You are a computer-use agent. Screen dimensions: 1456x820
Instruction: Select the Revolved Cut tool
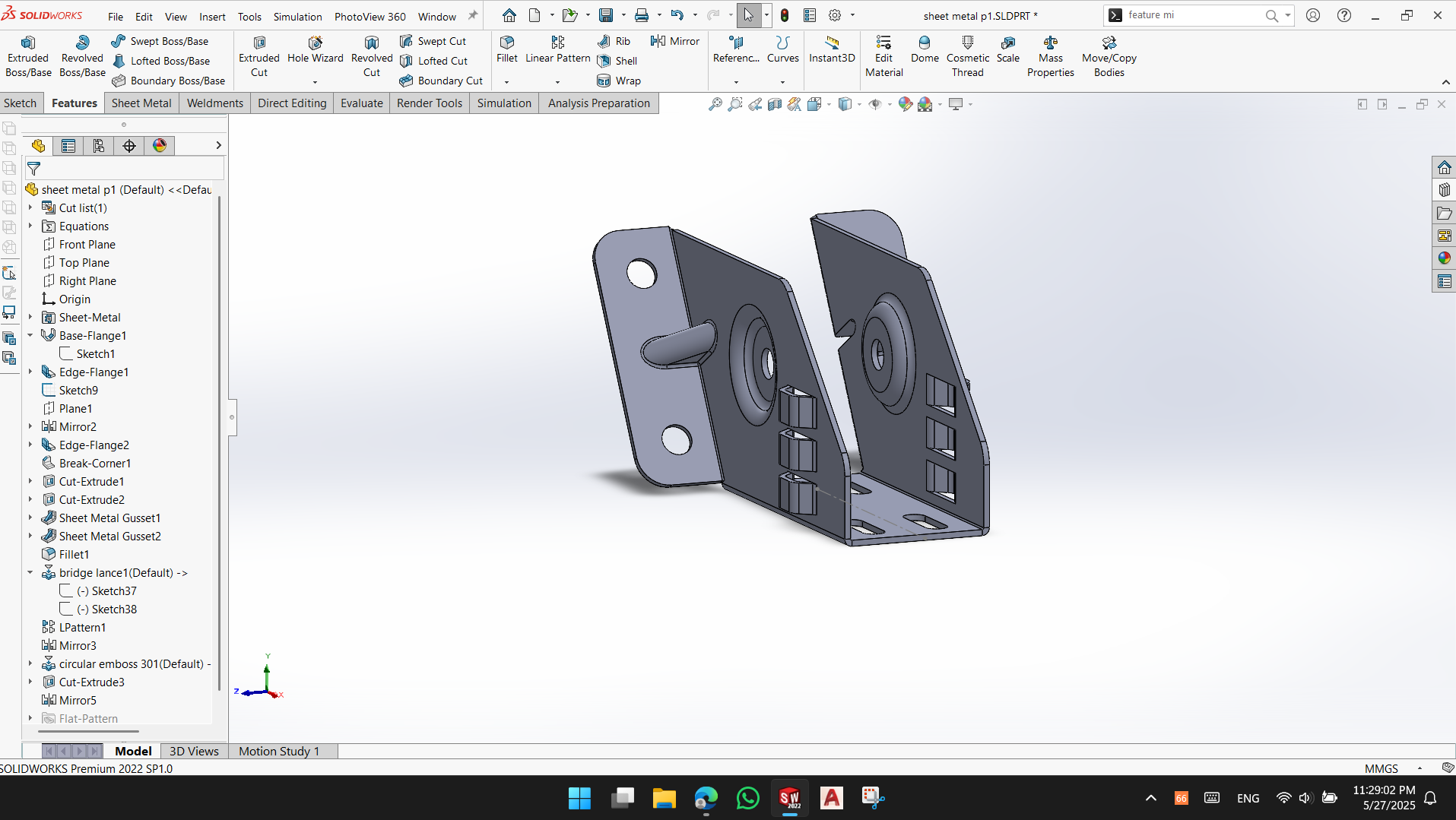click(372, 56)
